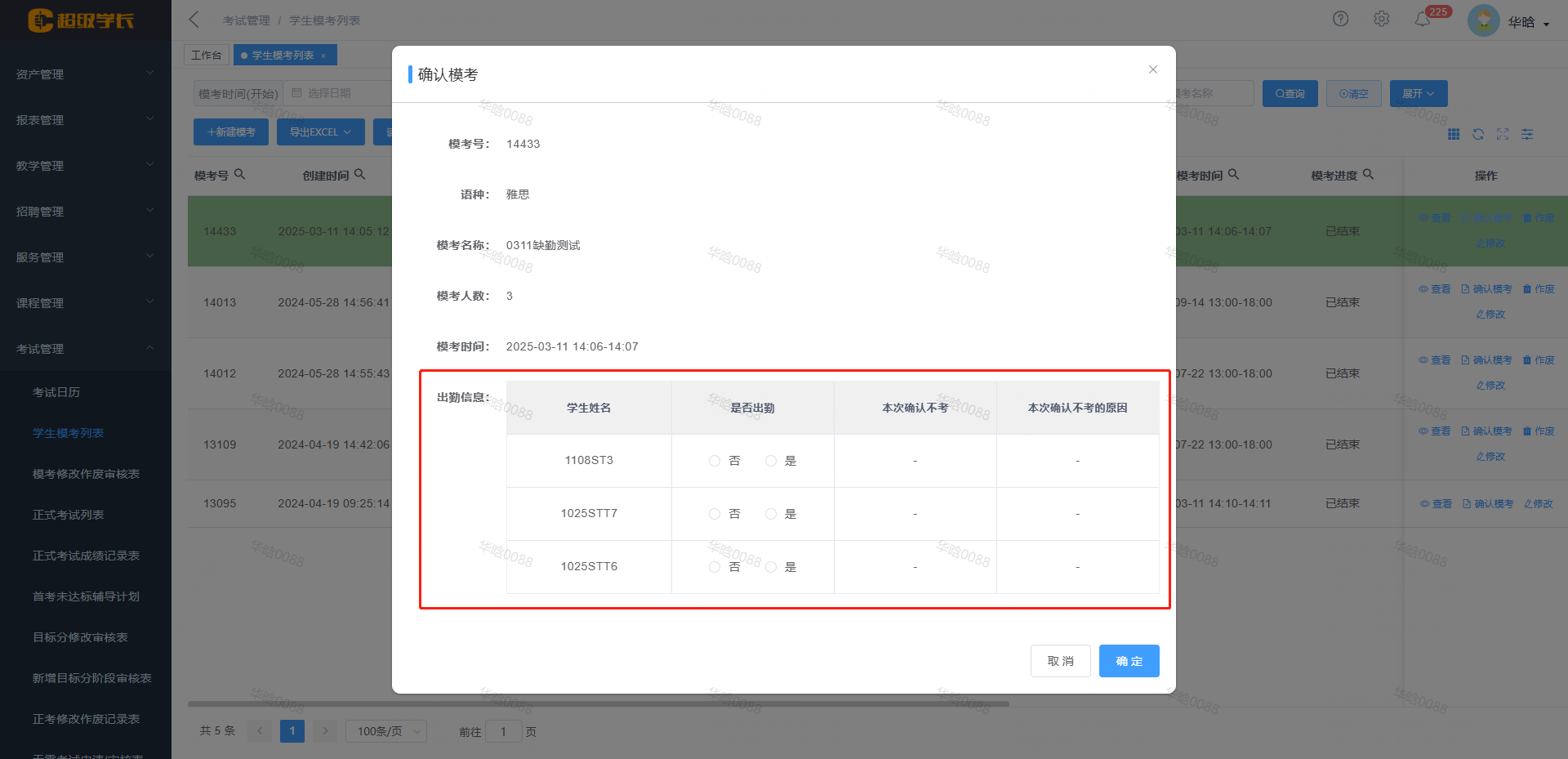Expand table to fullscreen via arrows icon
This screenshot has width=1568, height=759.
[x=1503, y=134]
